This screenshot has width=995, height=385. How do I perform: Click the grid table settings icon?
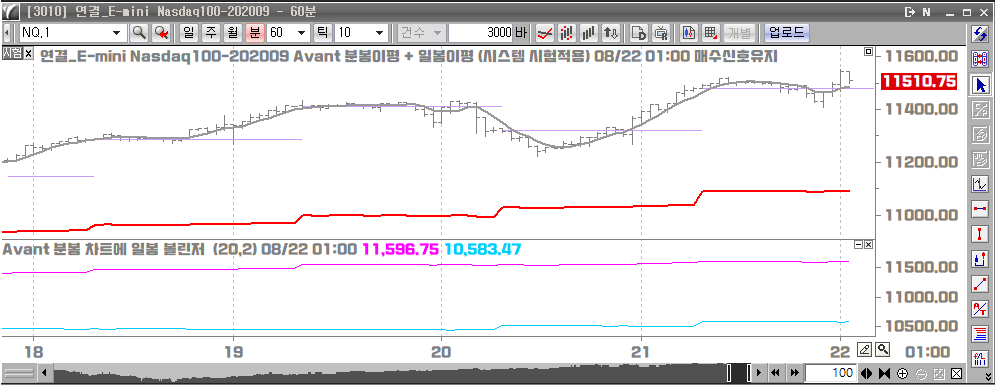click(710, 32)
